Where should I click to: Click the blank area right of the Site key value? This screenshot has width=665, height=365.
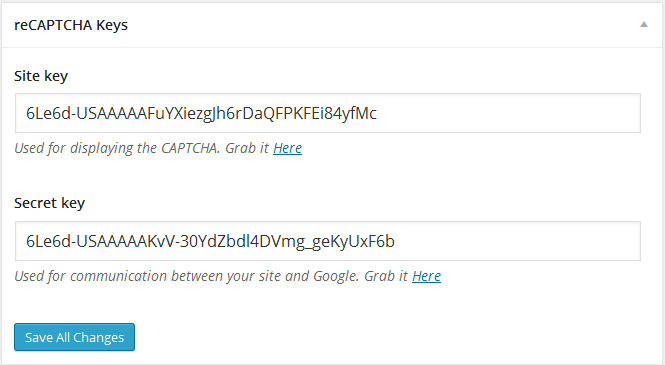click(x=508, y=113)
